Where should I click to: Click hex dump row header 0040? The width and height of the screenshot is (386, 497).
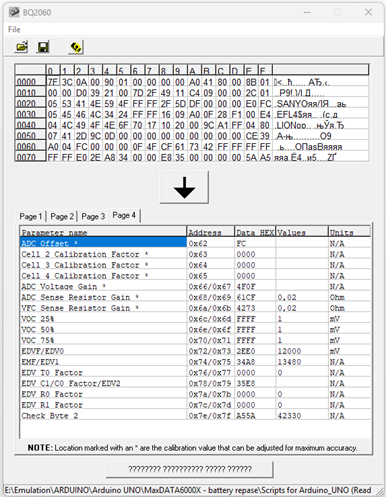(30, 125)
